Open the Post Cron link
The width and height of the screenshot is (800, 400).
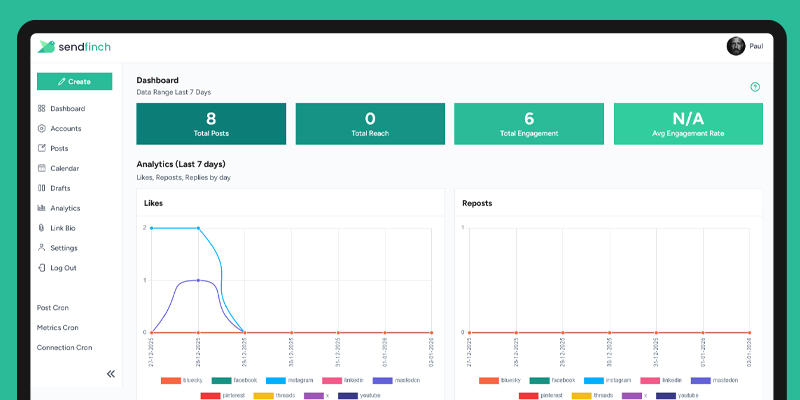click(53, 307)
